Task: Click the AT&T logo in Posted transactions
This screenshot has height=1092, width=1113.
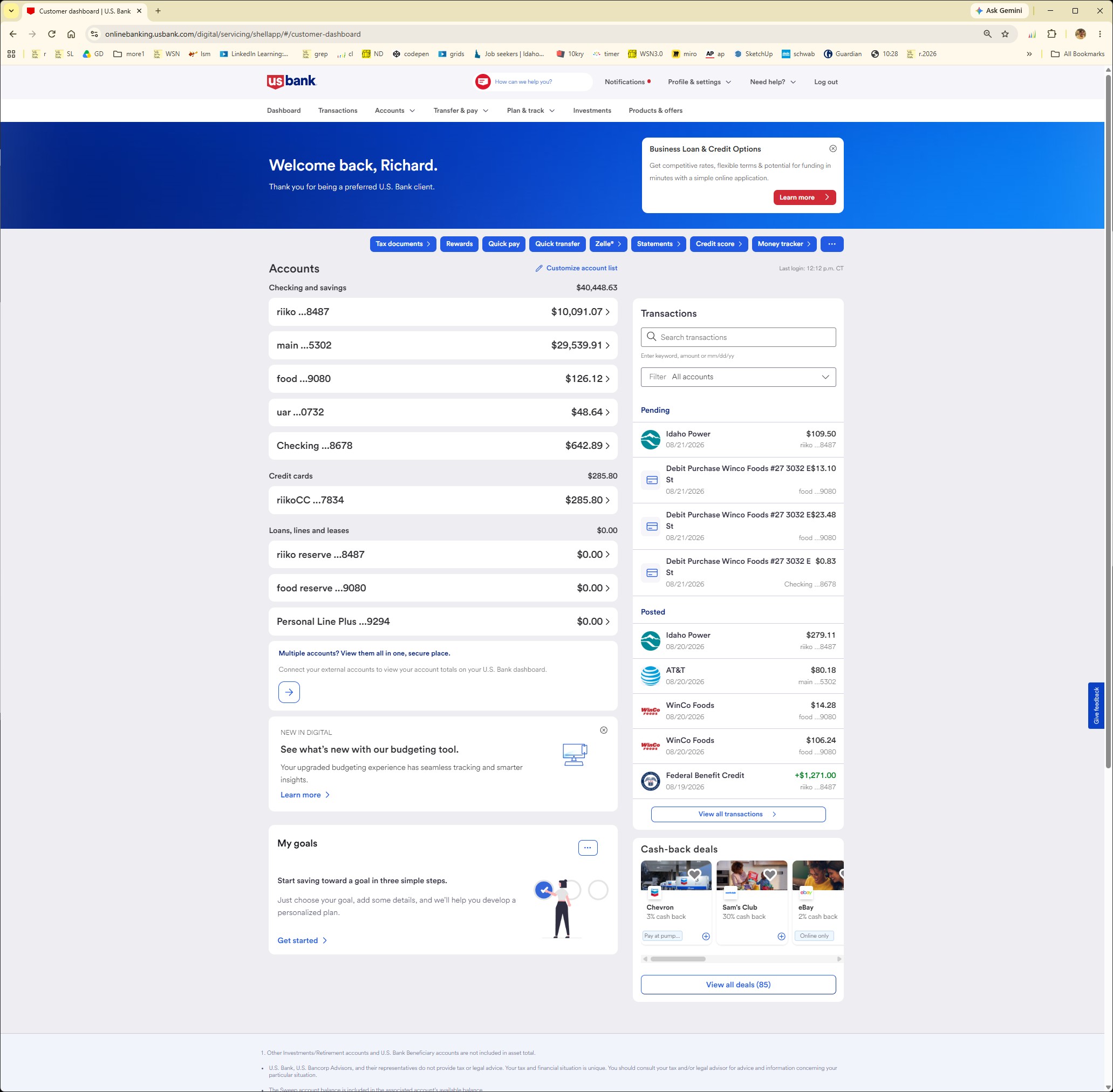Action: tap(650, 675)
